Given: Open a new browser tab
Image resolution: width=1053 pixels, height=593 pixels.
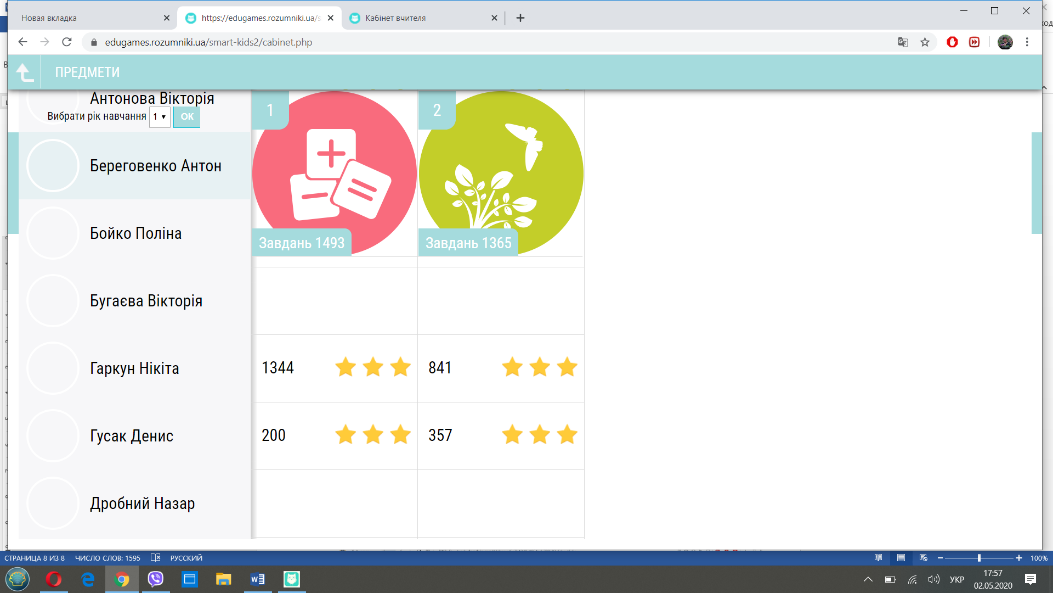Looking at the screenshot, I should [520, 18].
